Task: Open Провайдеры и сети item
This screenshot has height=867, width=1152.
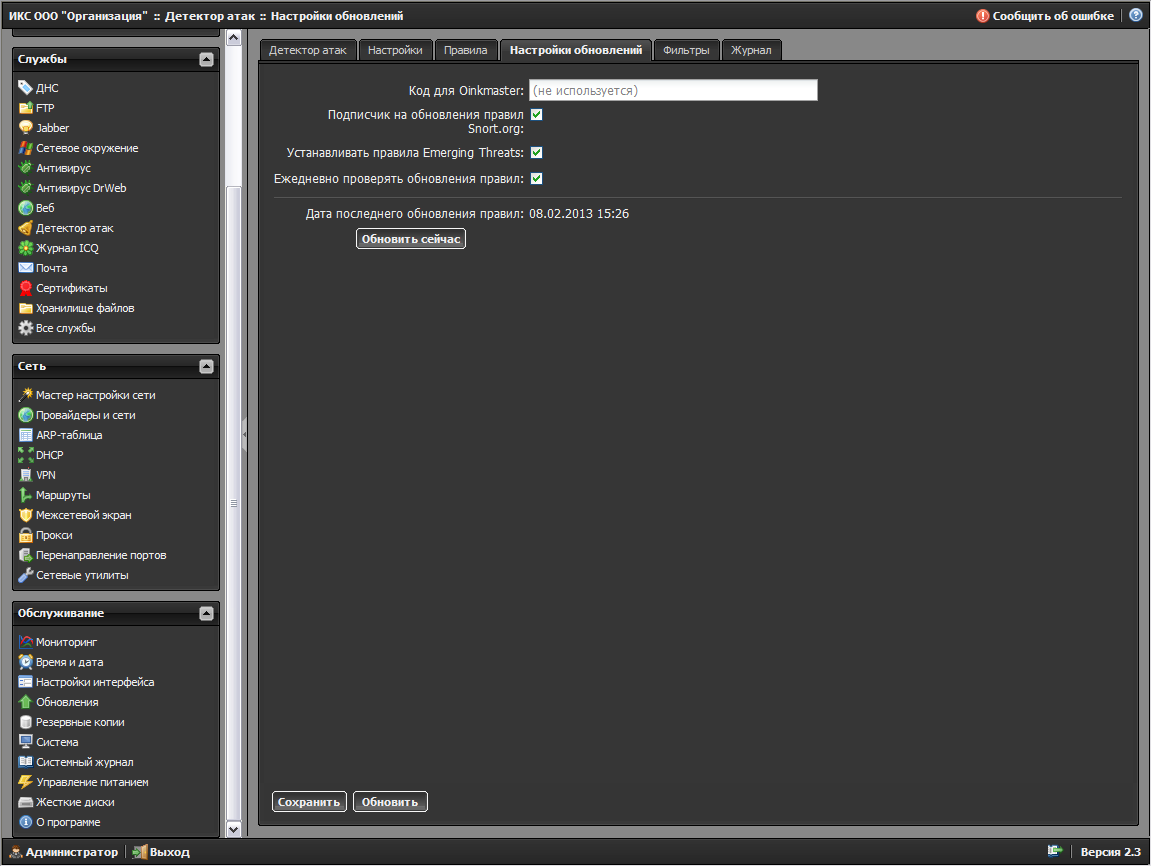Action: pos(77,415)
